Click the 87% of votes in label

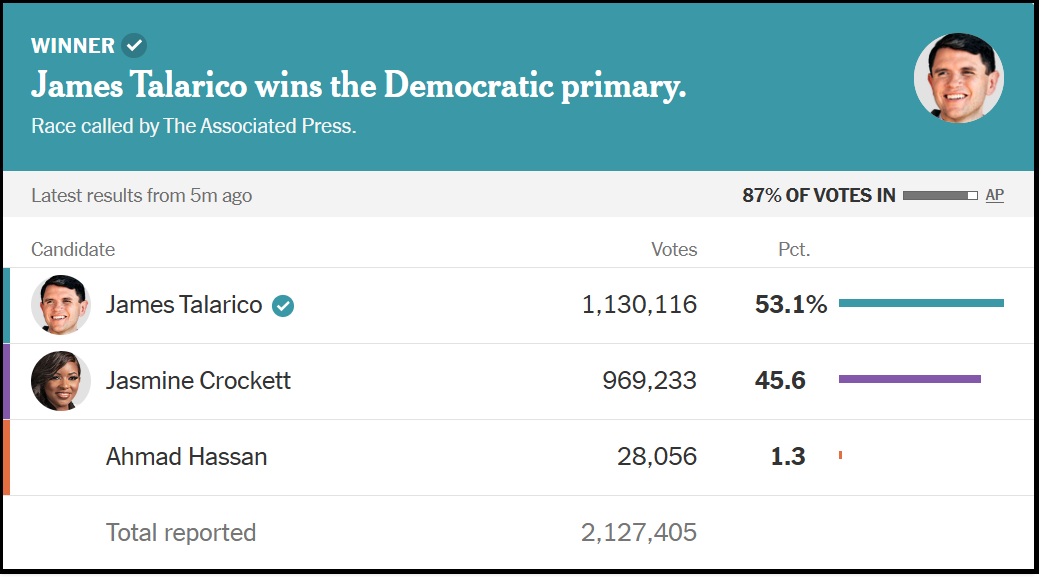[x=818, y=195]
